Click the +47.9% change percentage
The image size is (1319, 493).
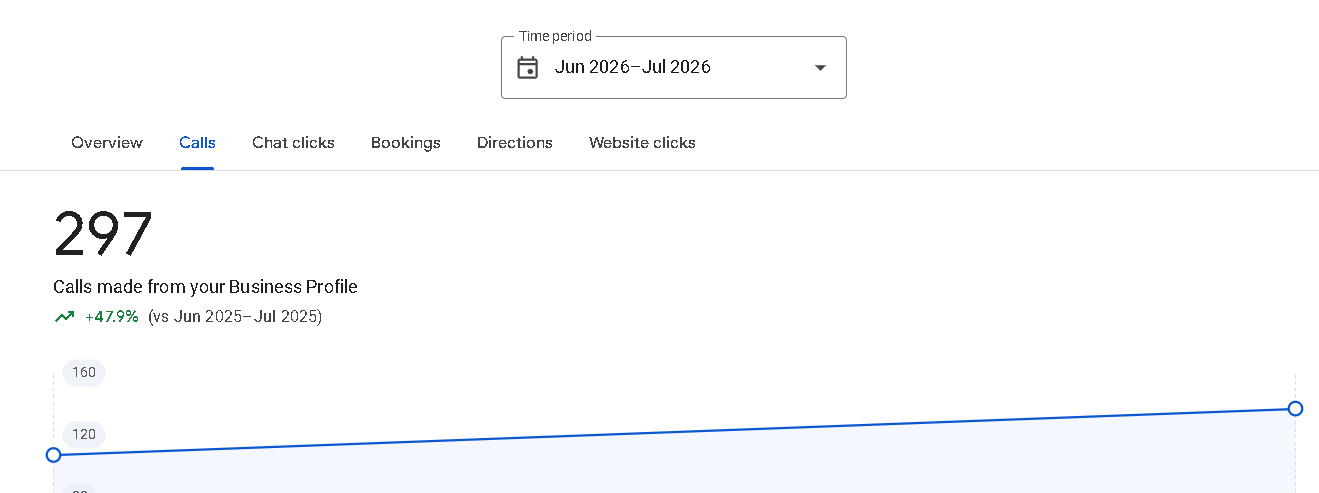tap(112, 317)
